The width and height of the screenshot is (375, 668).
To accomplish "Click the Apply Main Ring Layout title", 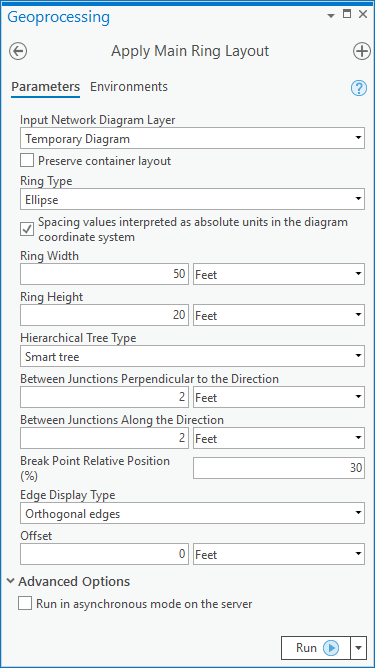I will coord(190,51).
